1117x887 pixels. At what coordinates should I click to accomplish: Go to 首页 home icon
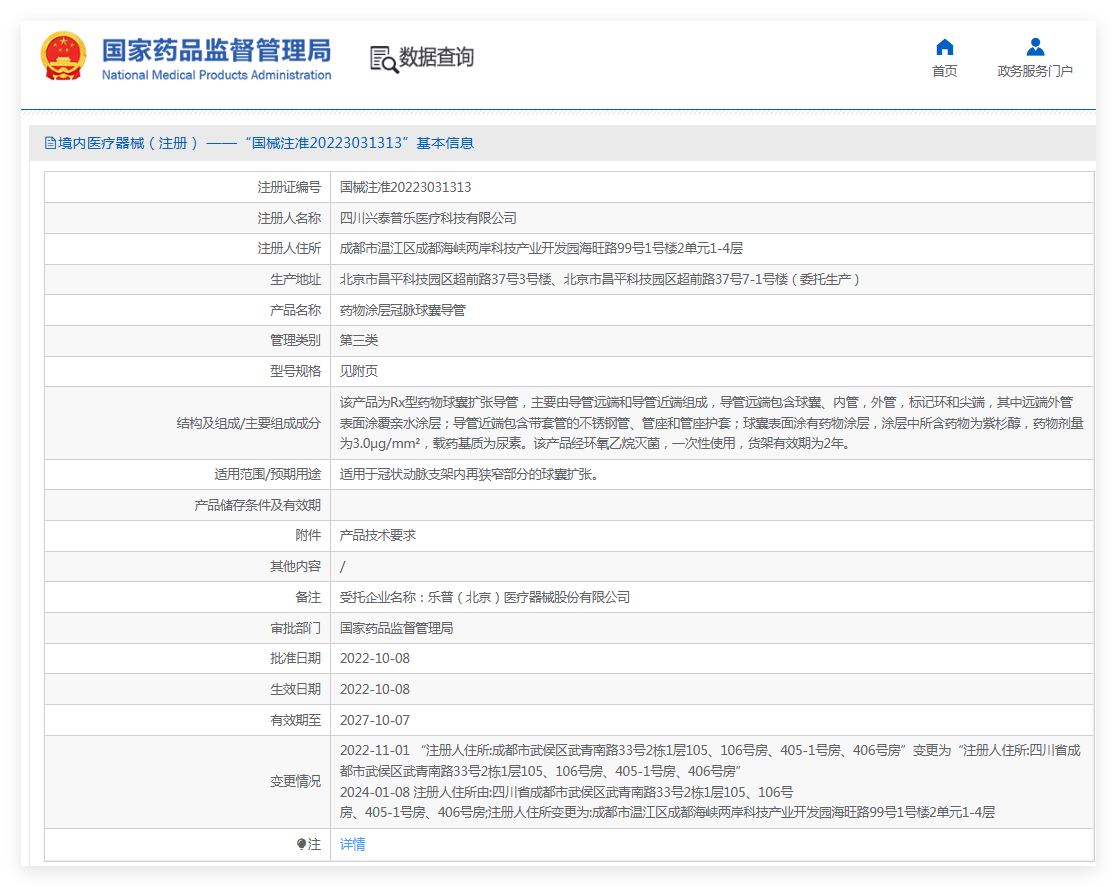pos(945,47)
